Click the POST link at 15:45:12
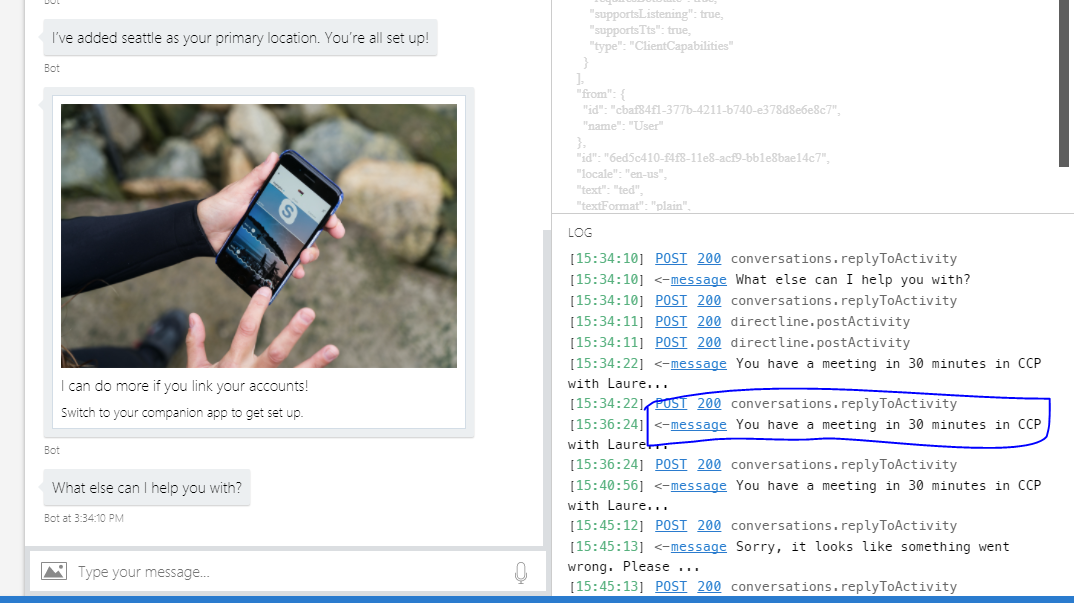The height and width of the screenshot is (603, 1074). [x=670, y=525]
